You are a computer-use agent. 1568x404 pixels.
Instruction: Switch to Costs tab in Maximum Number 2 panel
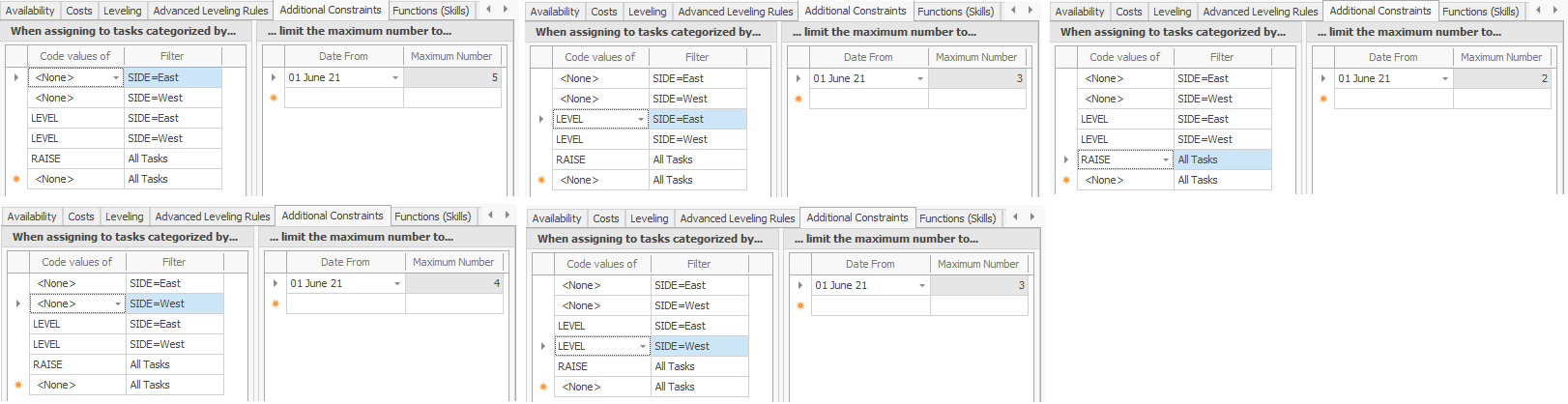pyautogui.click(x=1128, y=12)
